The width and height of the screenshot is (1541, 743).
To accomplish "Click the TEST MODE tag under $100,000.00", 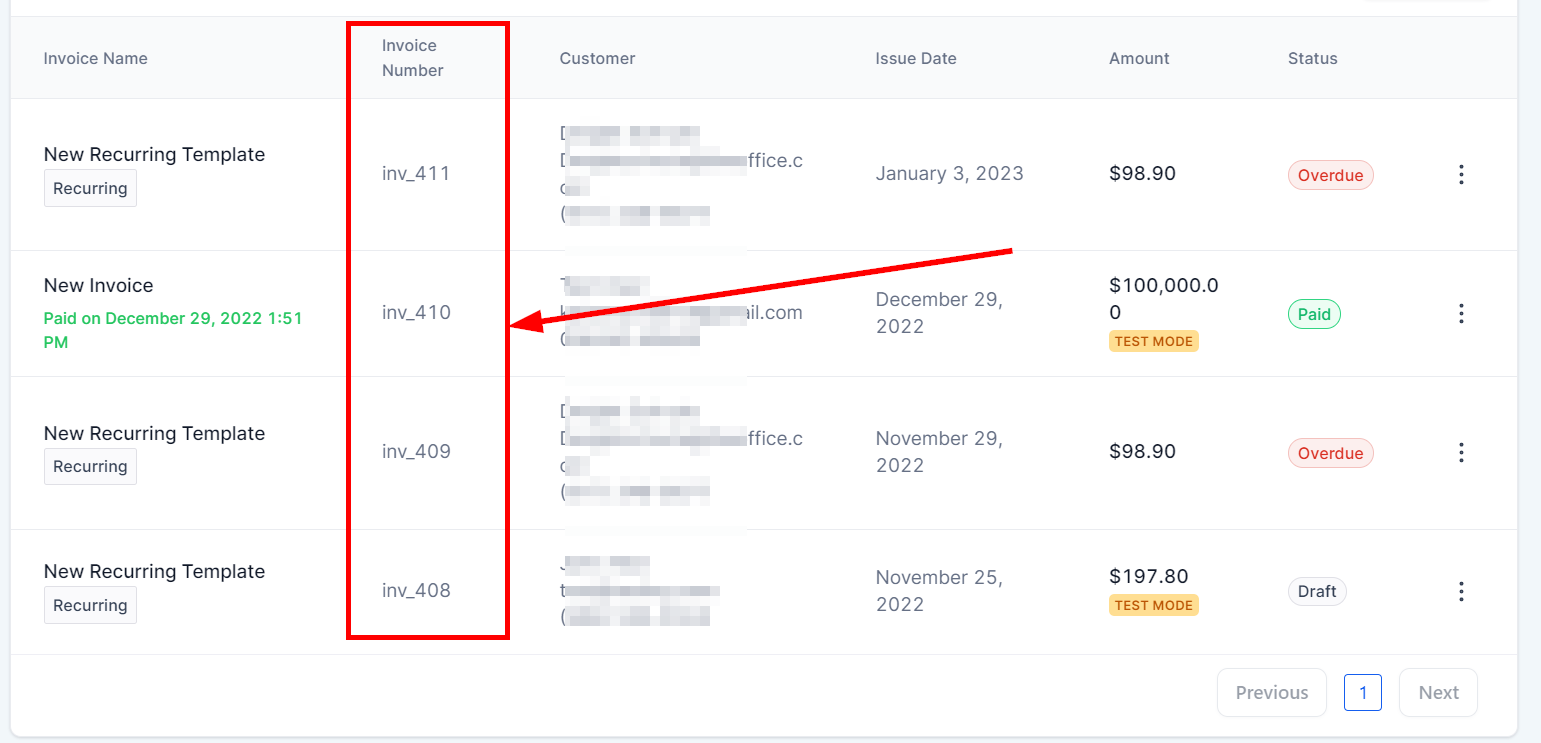I will click(x=1153, y=342).
